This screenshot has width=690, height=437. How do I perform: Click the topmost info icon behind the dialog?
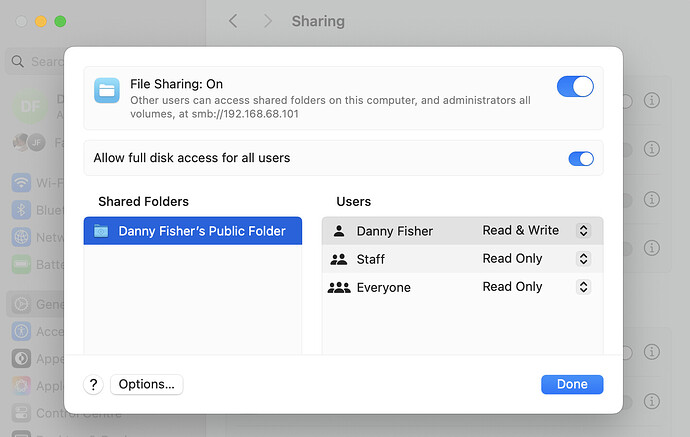652,101
